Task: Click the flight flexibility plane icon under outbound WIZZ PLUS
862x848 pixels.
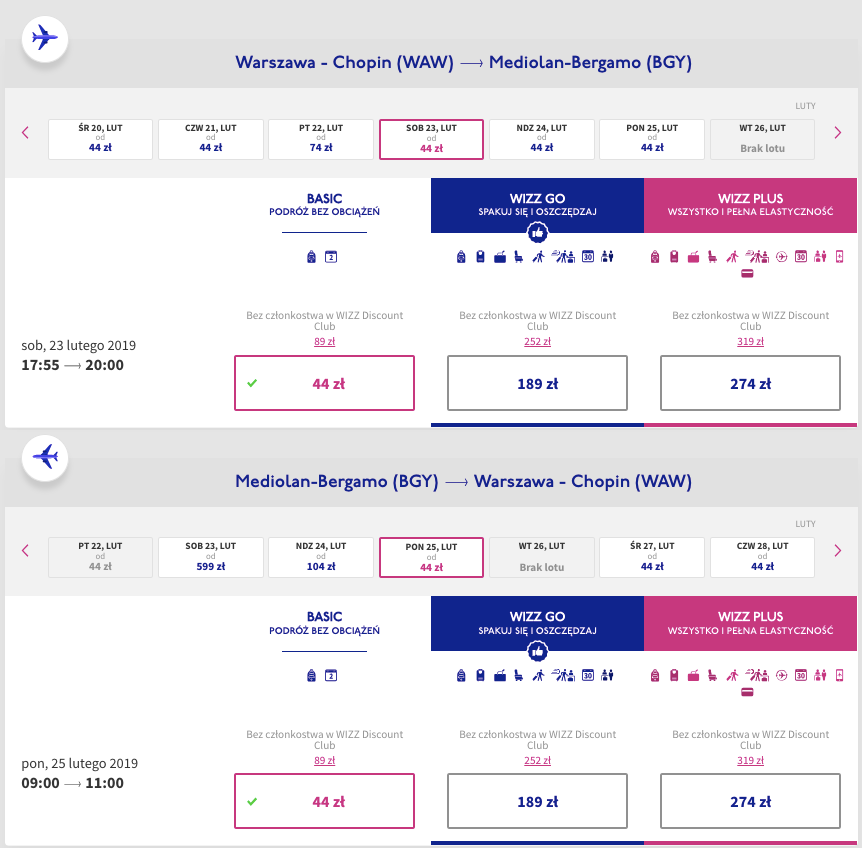Action: [782, 257]
